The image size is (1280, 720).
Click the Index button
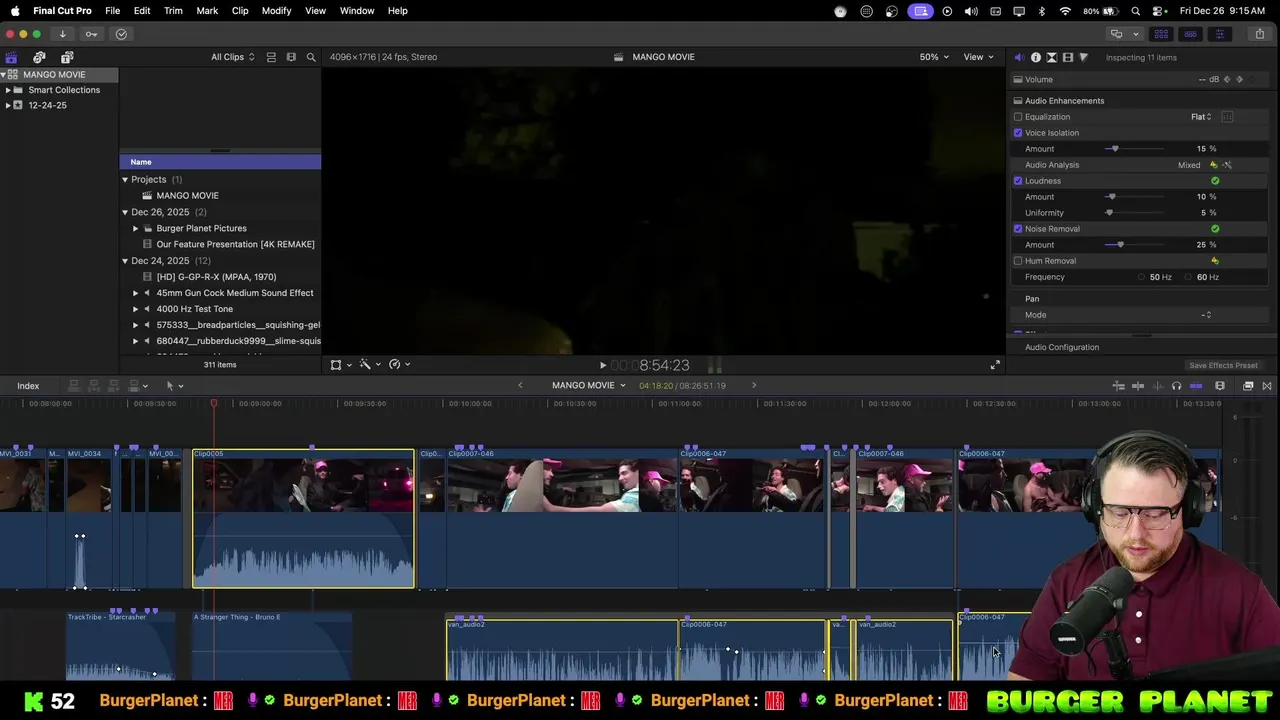tap(28, 386)
